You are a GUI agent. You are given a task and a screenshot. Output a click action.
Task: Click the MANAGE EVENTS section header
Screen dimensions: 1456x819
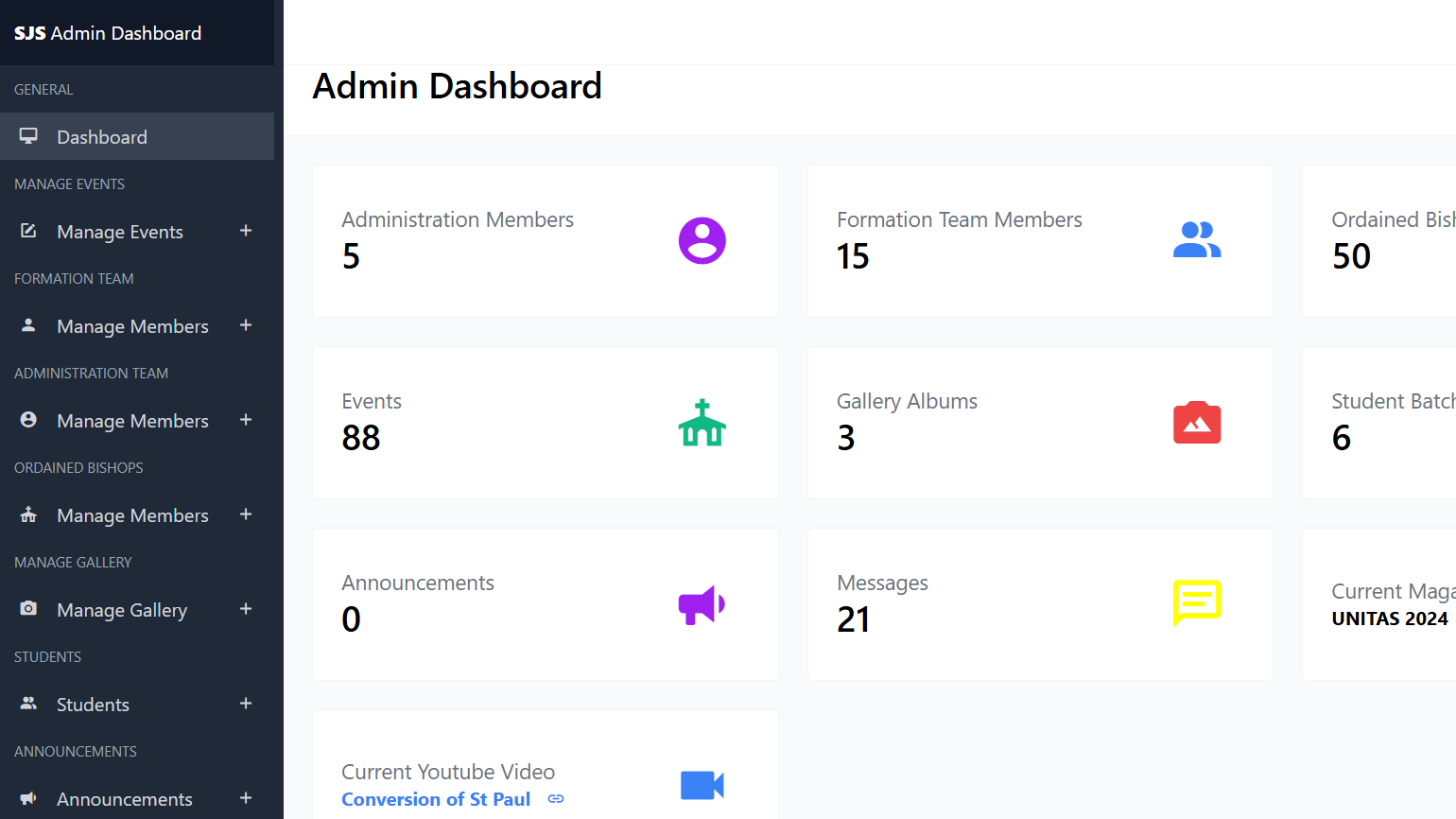coord(69,184)
